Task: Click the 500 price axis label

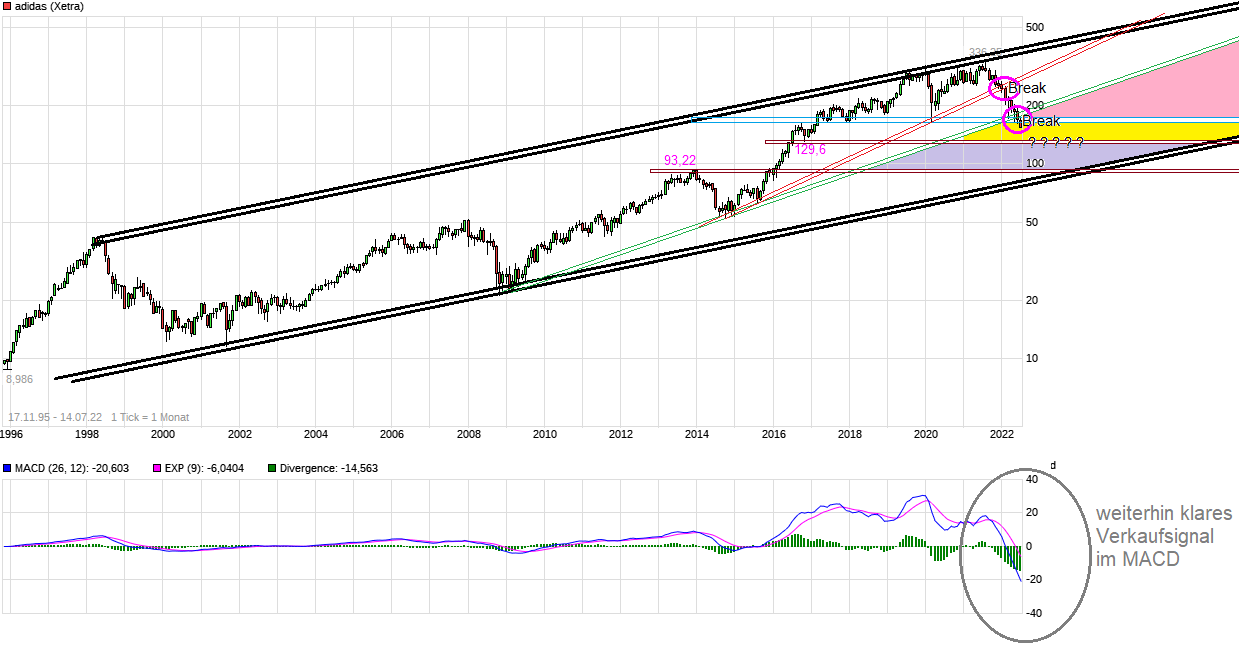Action: [x=1035, y=27]
